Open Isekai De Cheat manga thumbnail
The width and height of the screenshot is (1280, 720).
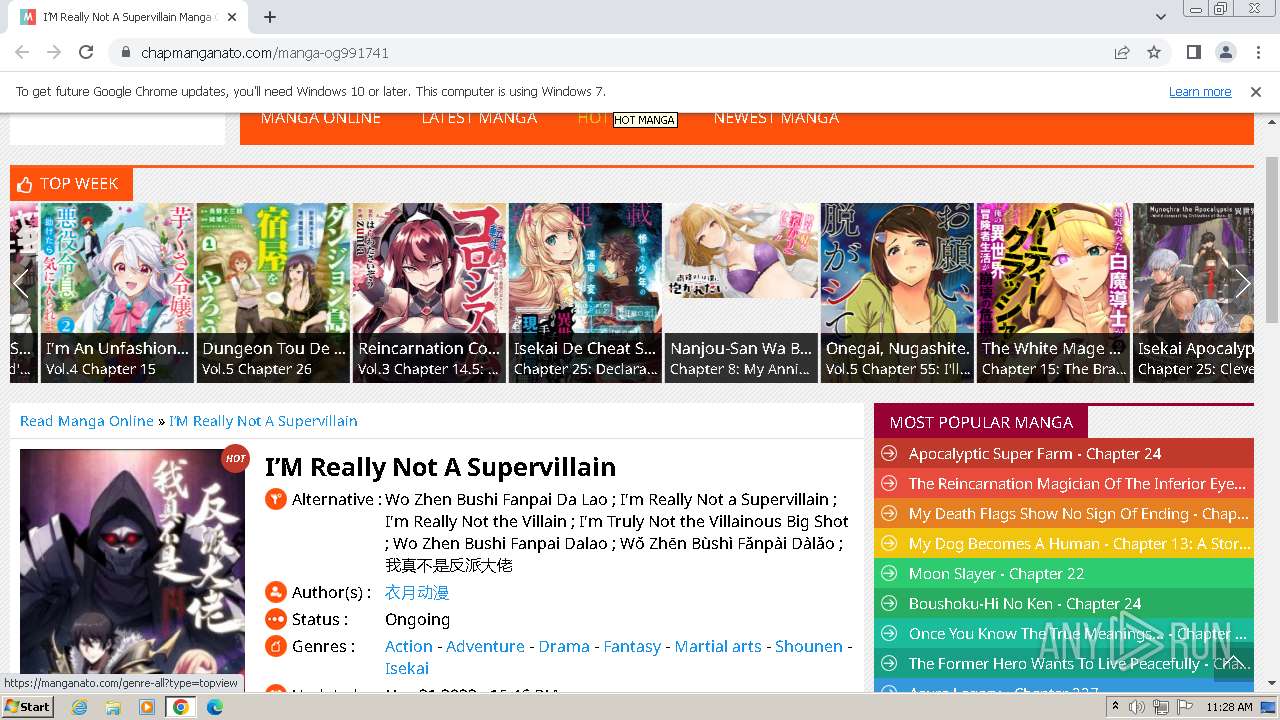[585, 292]
